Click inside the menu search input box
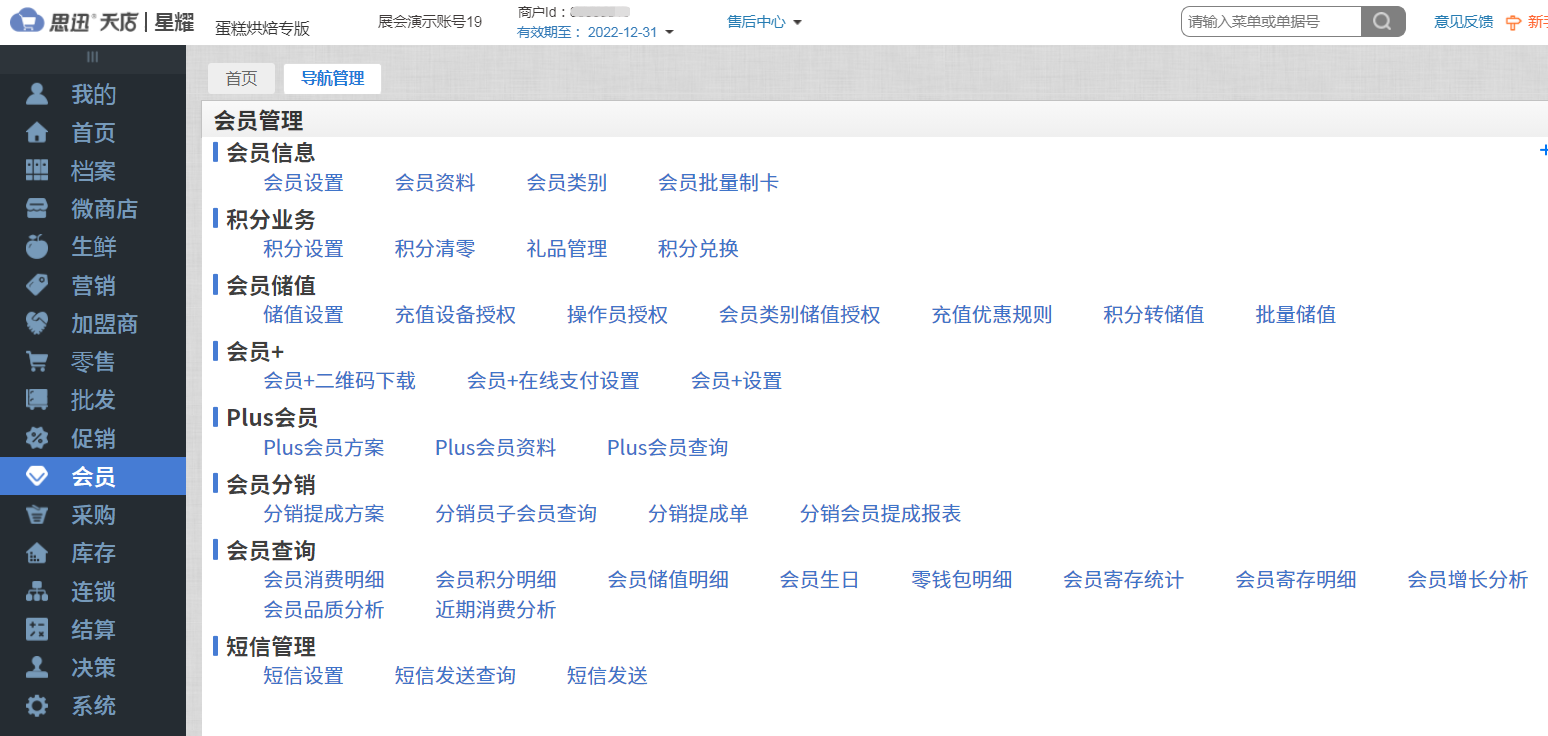The image size is (1548, 736). pyautogui.click(x=1270, y=20)
